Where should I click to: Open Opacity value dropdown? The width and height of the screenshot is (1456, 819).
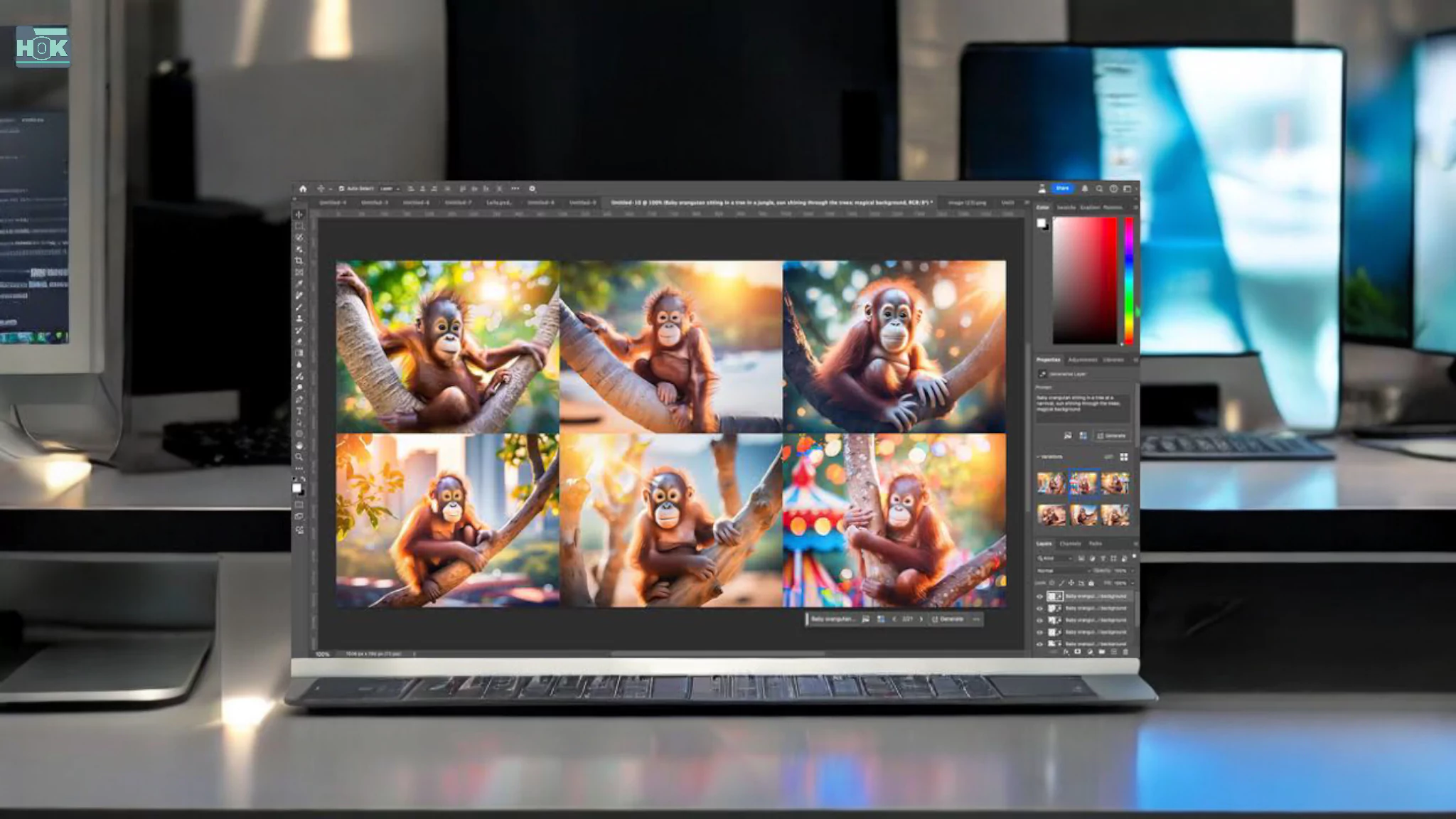(x=1133, y=571)
